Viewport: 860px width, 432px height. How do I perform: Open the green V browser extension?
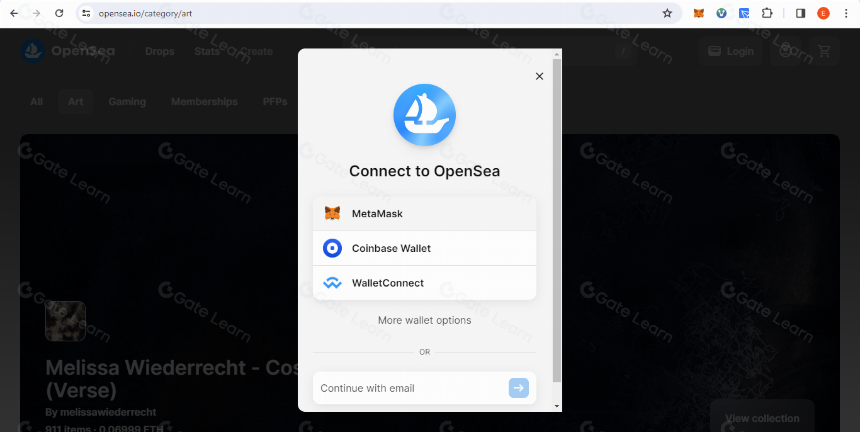click(721, 13)
